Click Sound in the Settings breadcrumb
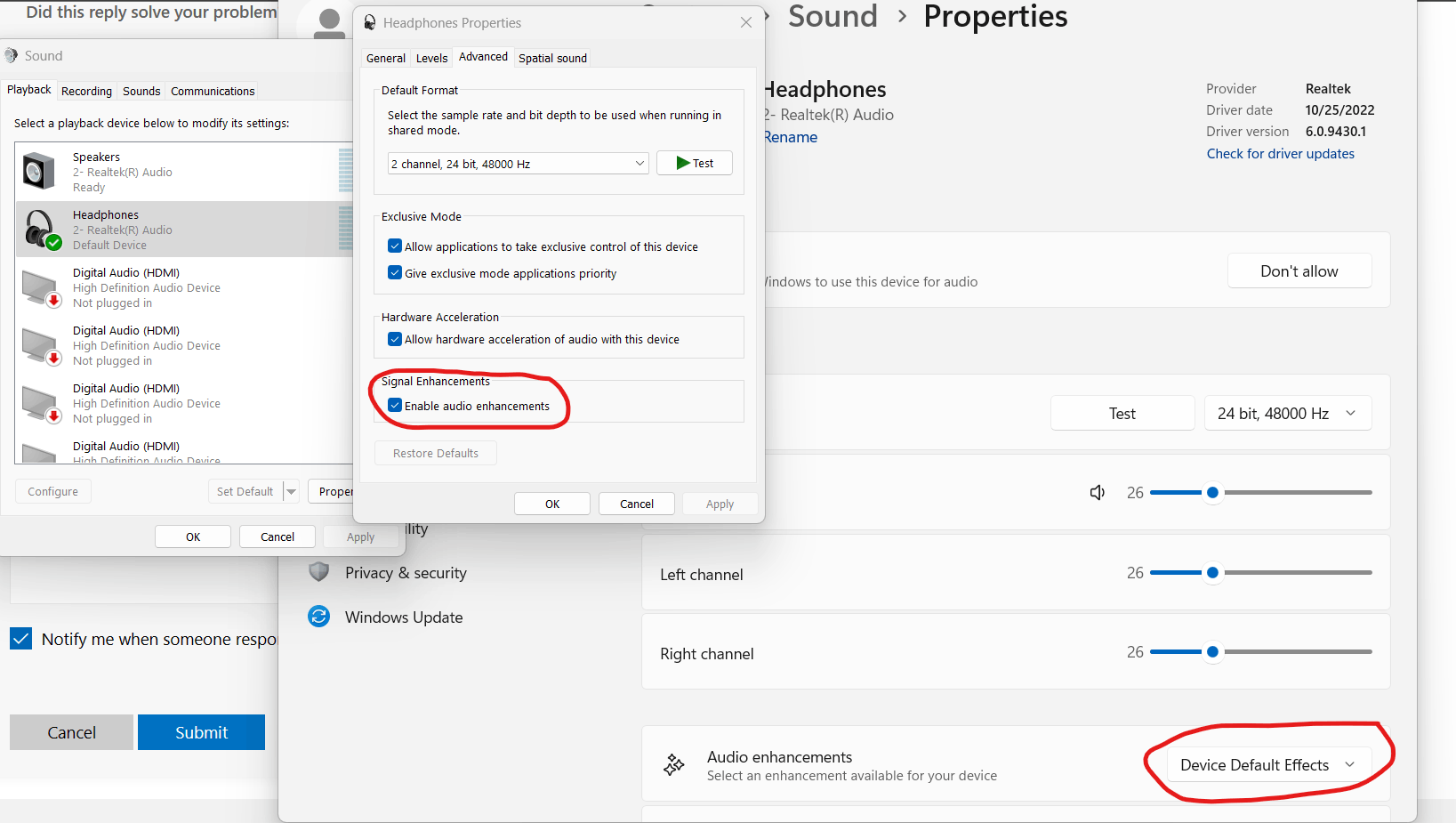Viewport: 1456px width, 823px height. pyautogui.click(x=833, y=16)
